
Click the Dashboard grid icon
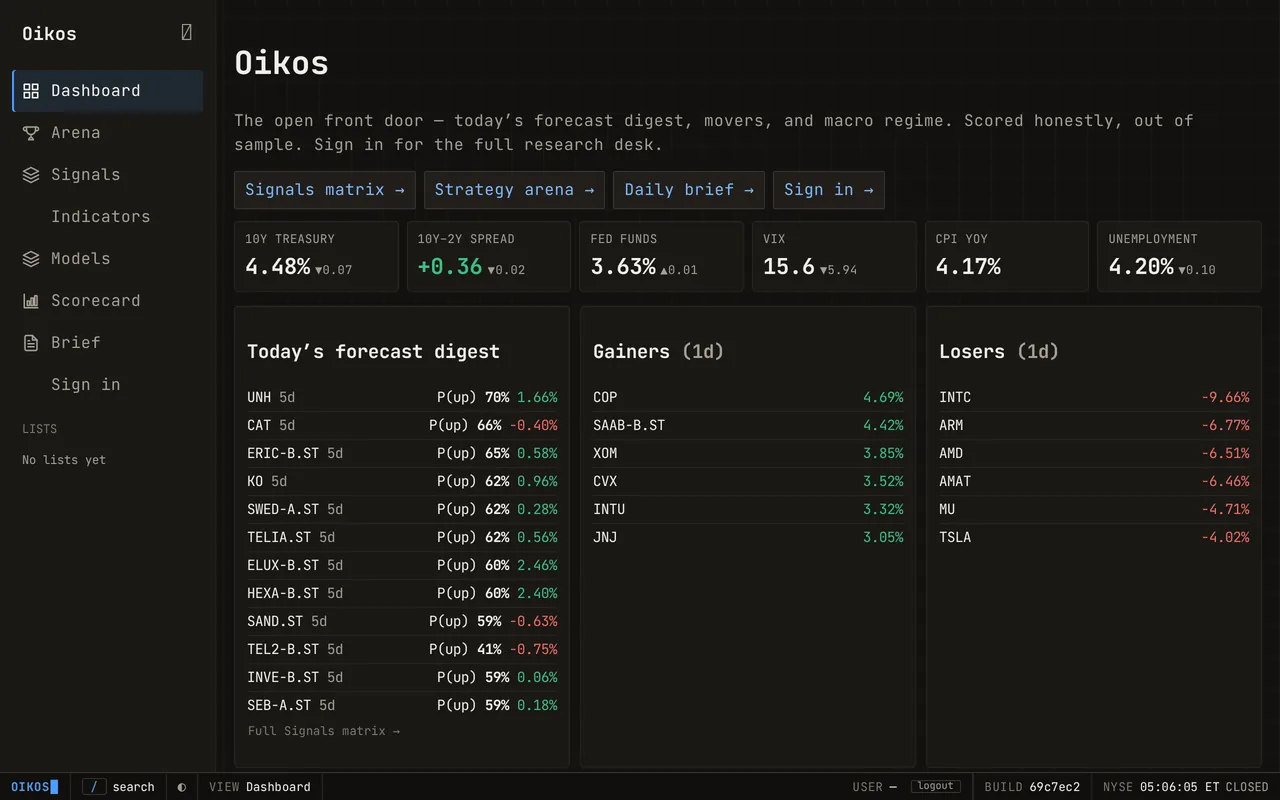tap(31, 91)
